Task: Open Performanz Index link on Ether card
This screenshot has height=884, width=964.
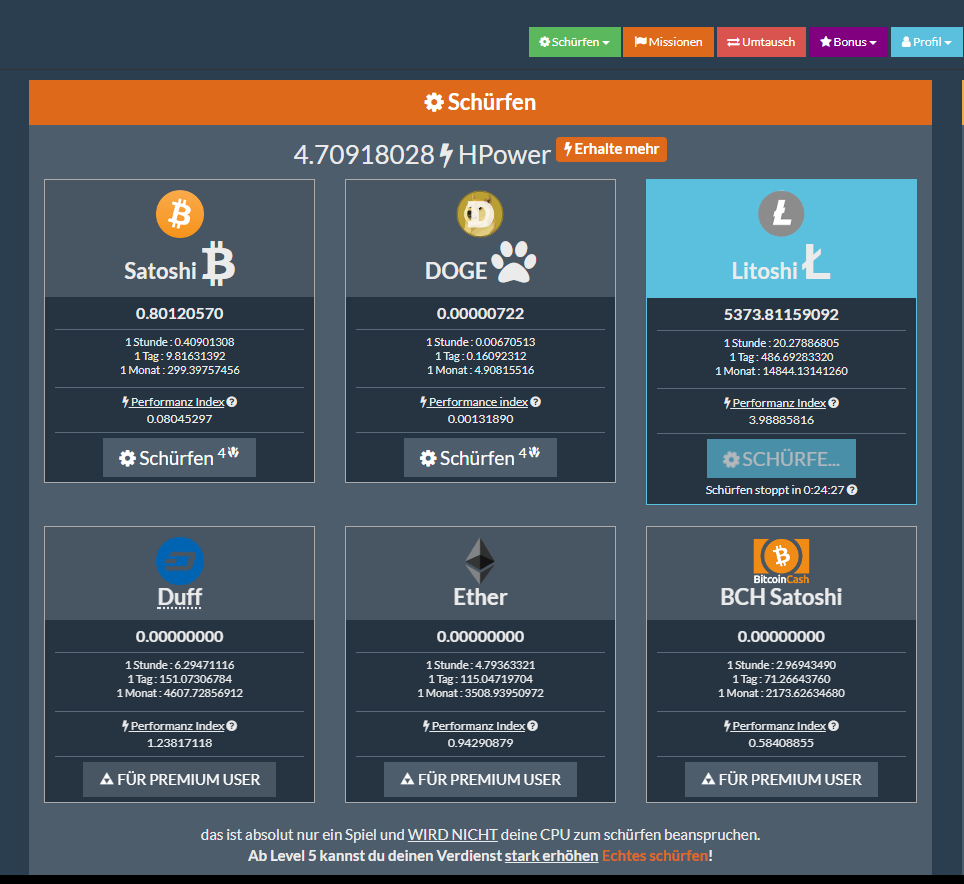Action: pos(478,726)
